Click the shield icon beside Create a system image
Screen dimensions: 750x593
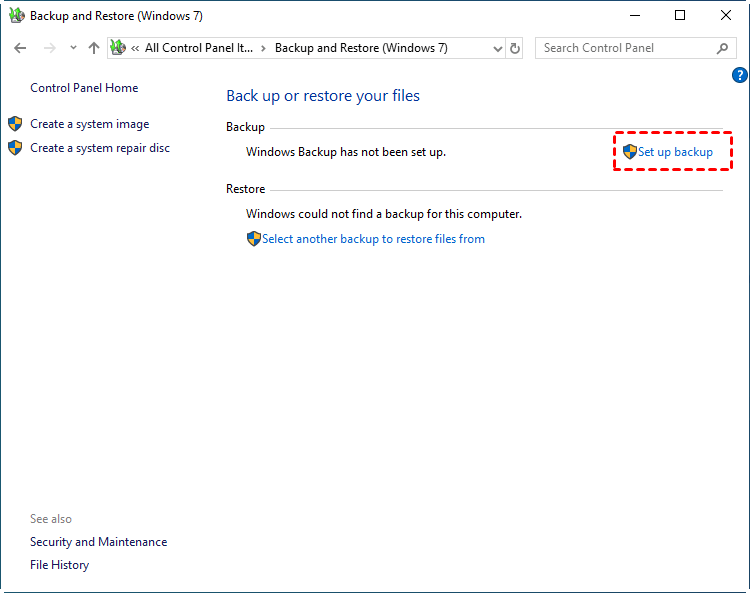pos(15,124)
